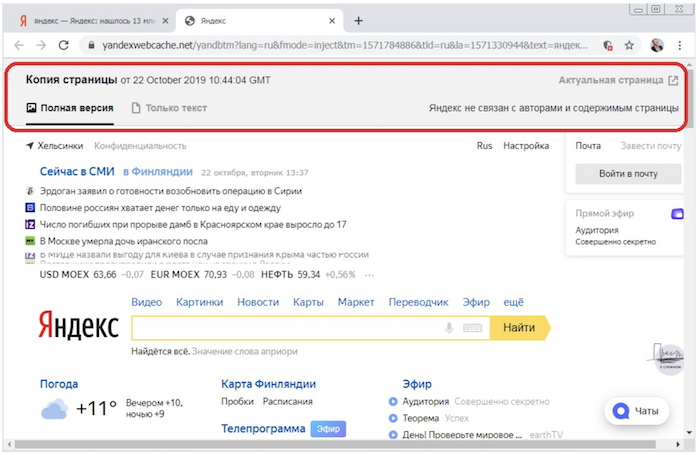The width and height of the screenshot is (700, 455).
Task: Open the Пробки link
Action: click(x=238, y=401)
